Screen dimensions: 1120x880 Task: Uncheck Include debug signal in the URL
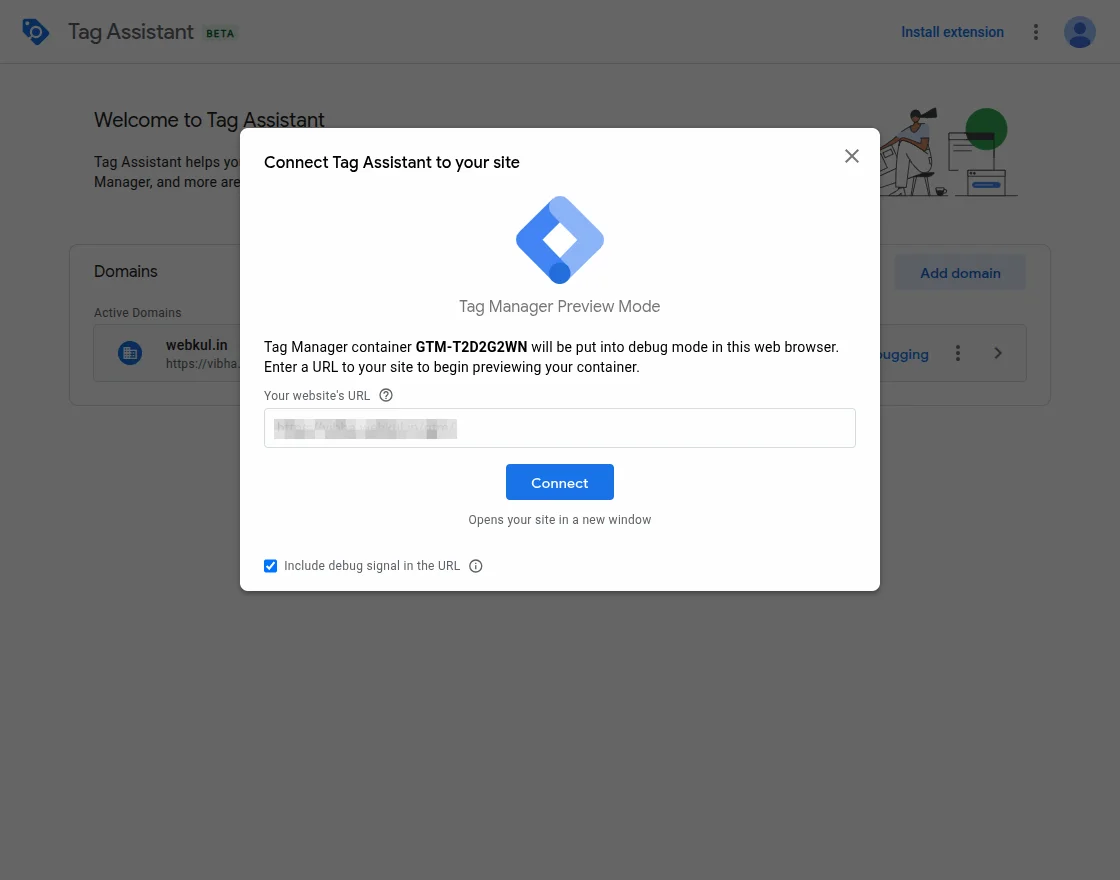pyautogui.click(x=270, y=566)
